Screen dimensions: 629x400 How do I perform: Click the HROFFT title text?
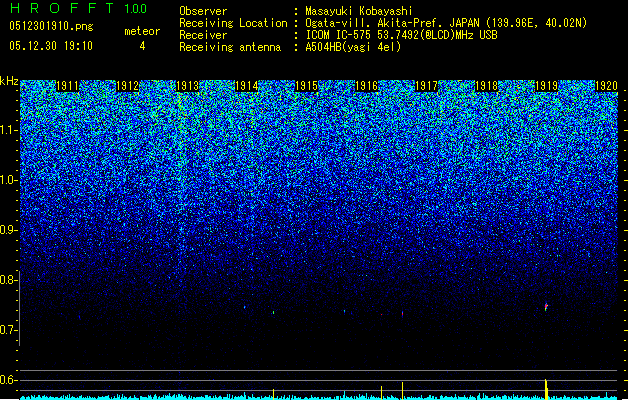tap(62, 8)
